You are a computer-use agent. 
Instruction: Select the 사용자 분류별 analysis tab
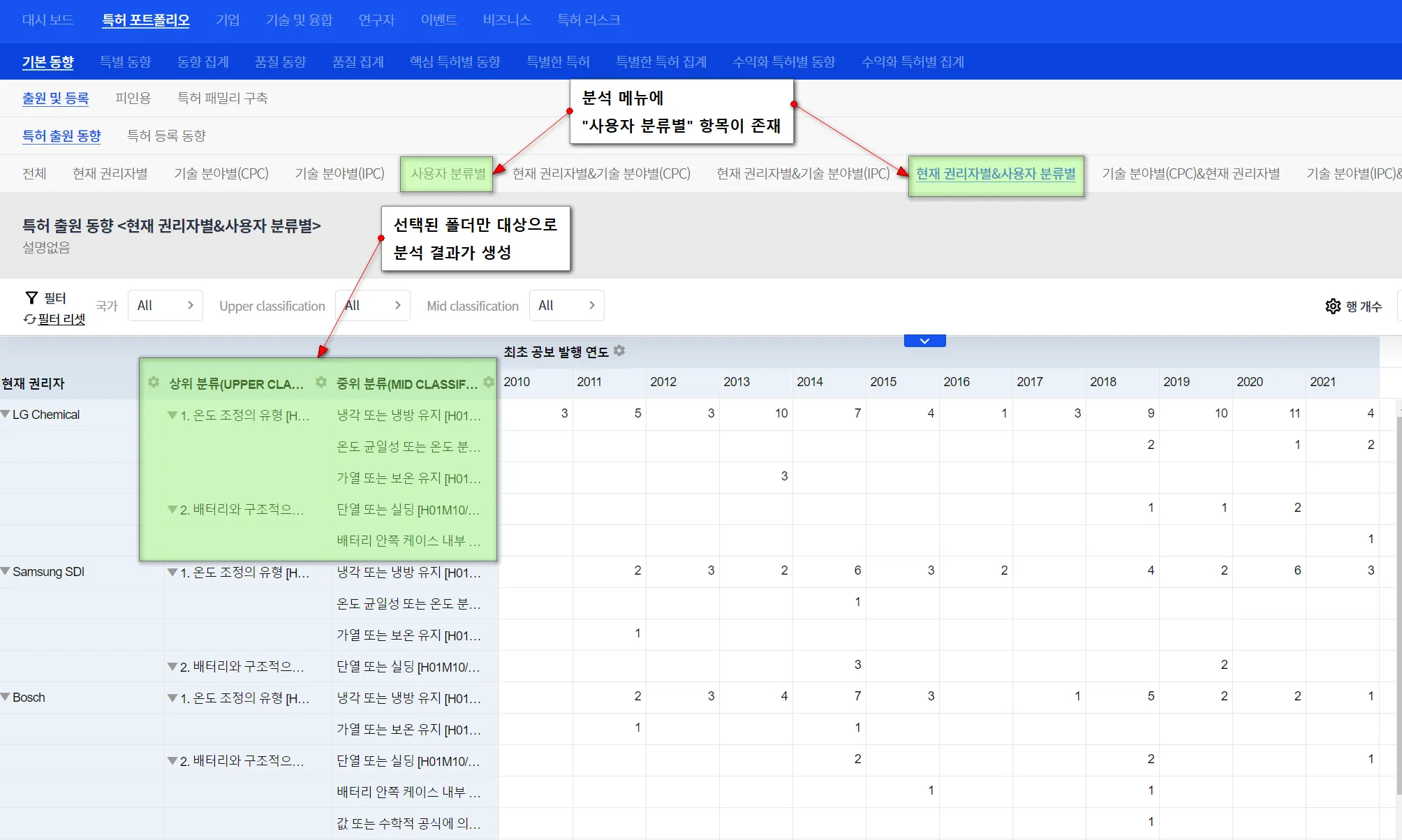click(x=448, y=174)
